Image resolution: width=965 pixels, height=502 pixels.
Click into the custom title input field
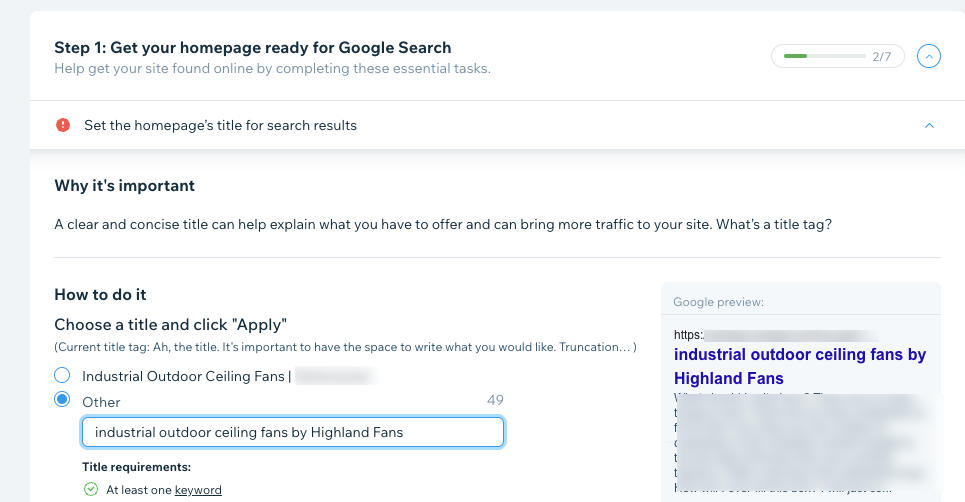[x=293, y=432]
